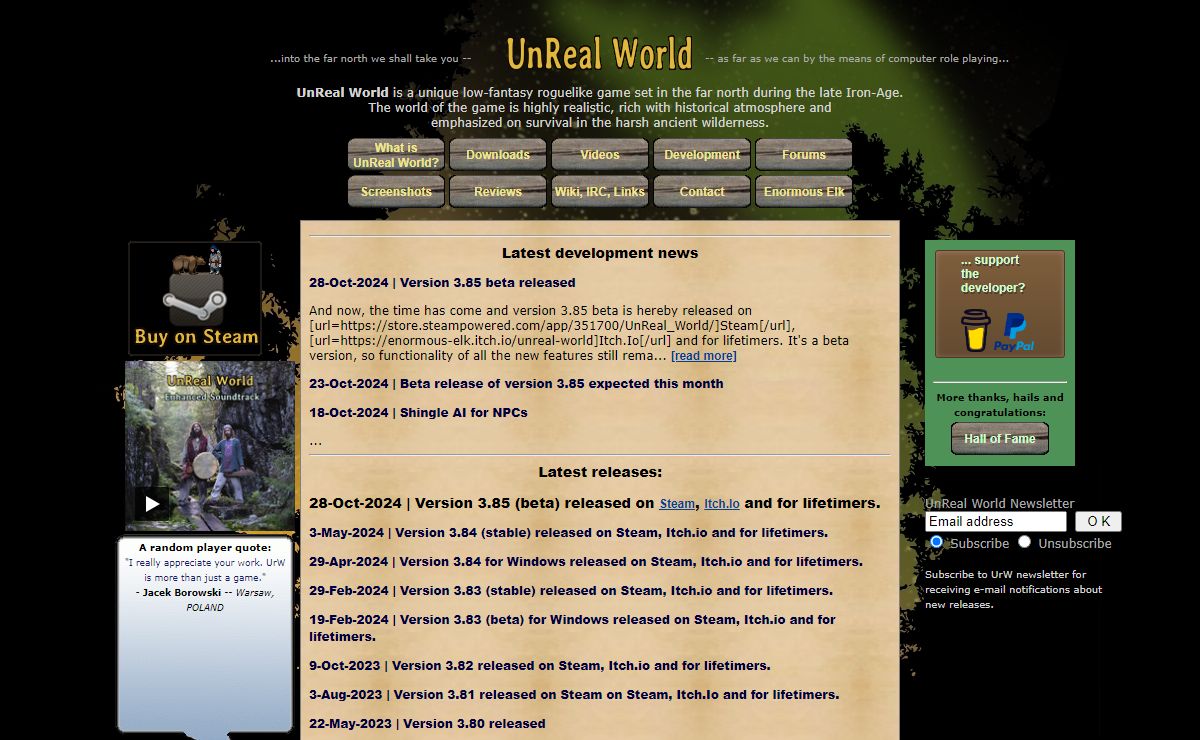Open the Steam release link

tap(677, 504)
